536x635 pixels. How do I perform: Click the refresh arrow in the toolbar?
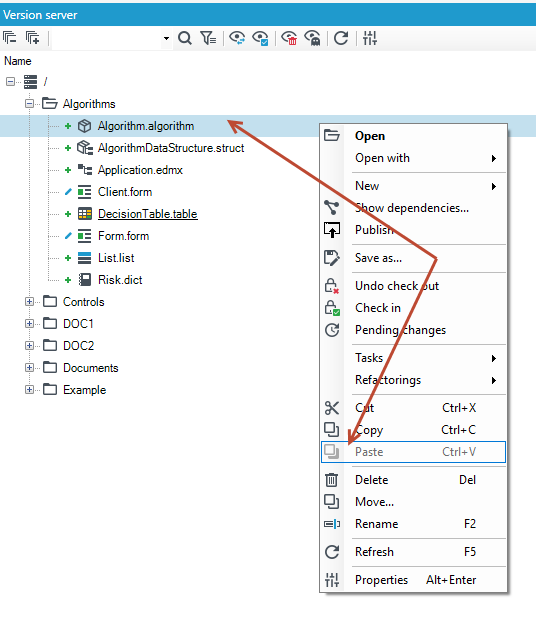[x=341, y=38]
